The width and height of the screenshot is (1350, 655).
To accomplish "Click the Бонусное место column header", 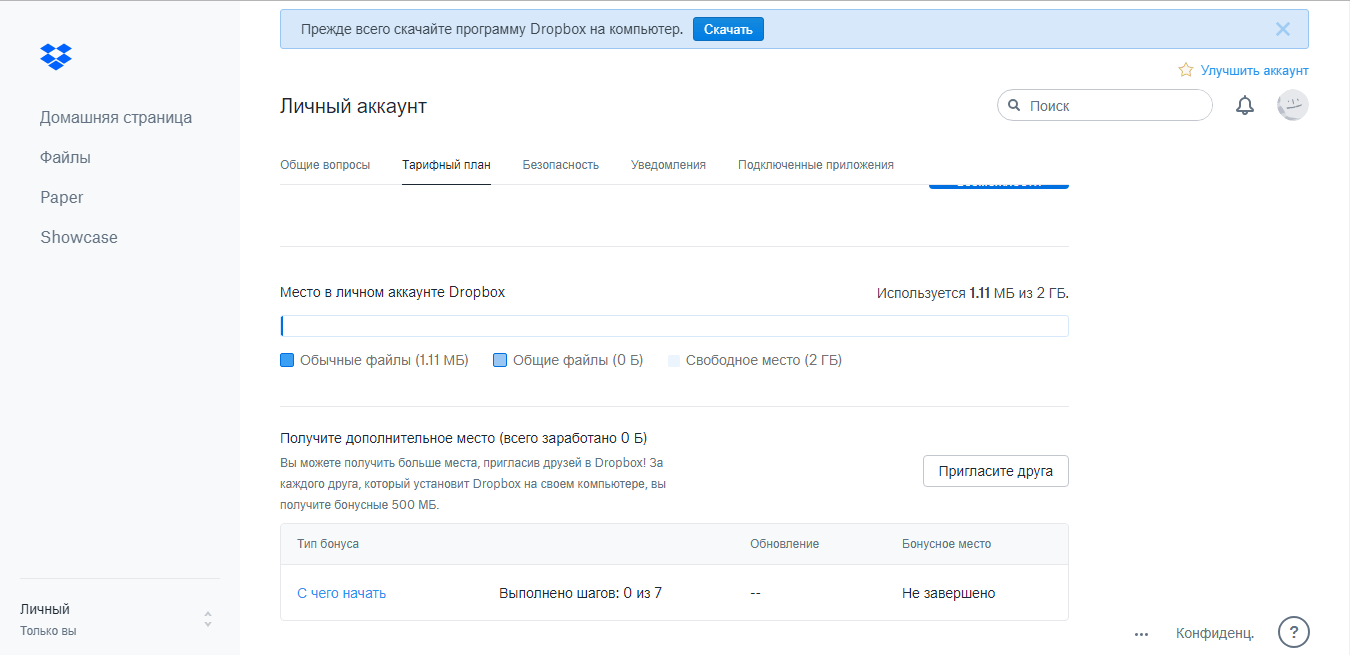I will point(947,544).
